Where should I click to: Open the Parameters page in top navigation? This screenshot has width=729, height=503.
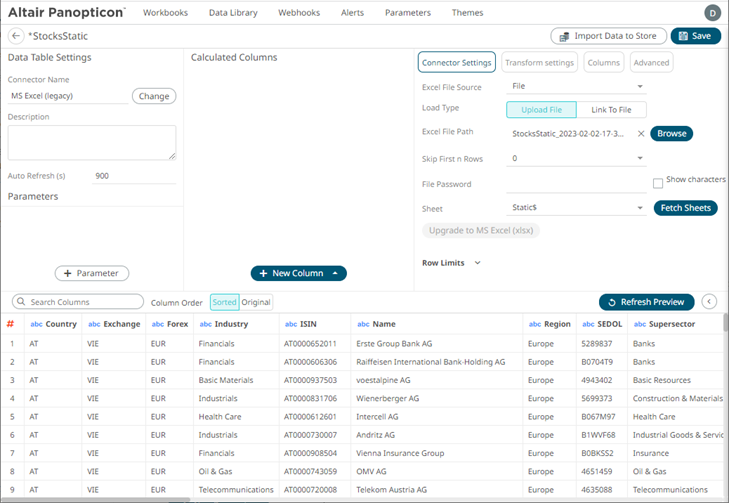point(408,13)
